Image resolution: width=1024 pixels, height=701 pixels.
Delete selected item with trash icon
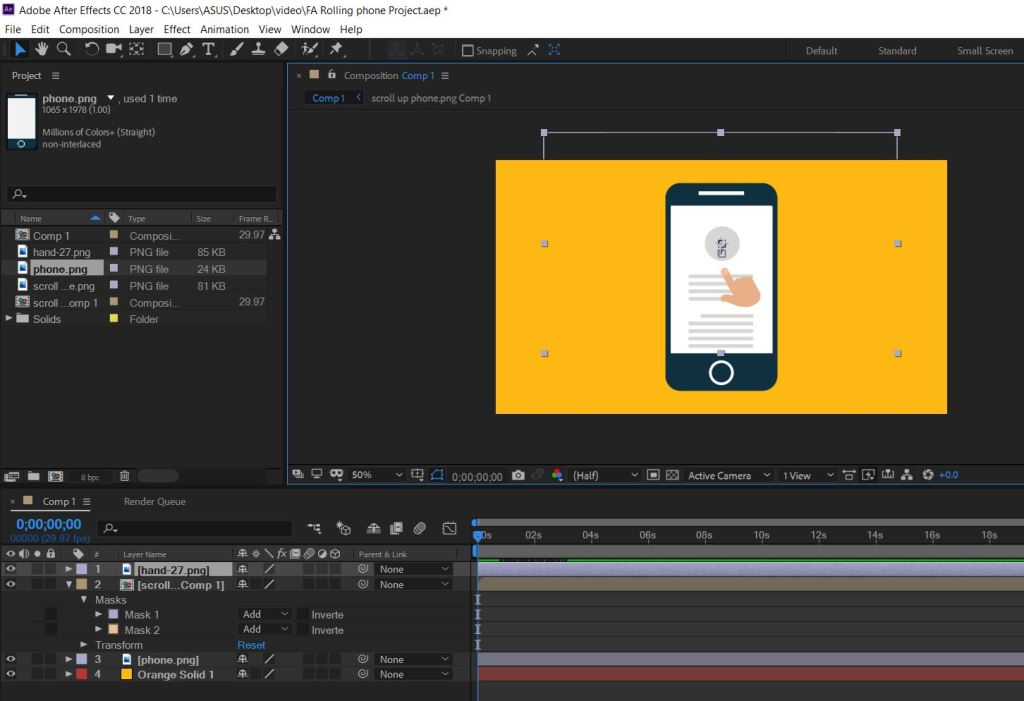[125, 477]
